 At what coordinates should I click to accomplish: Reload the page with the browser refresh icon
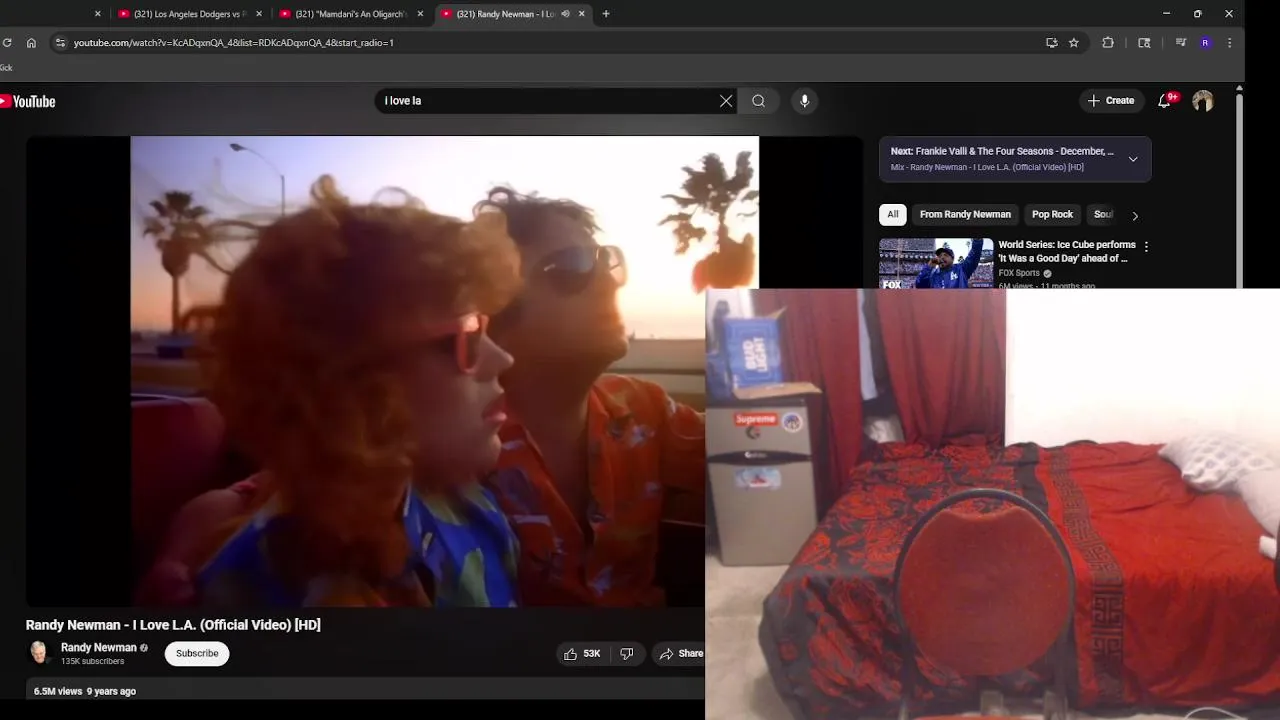coord(7,43)
